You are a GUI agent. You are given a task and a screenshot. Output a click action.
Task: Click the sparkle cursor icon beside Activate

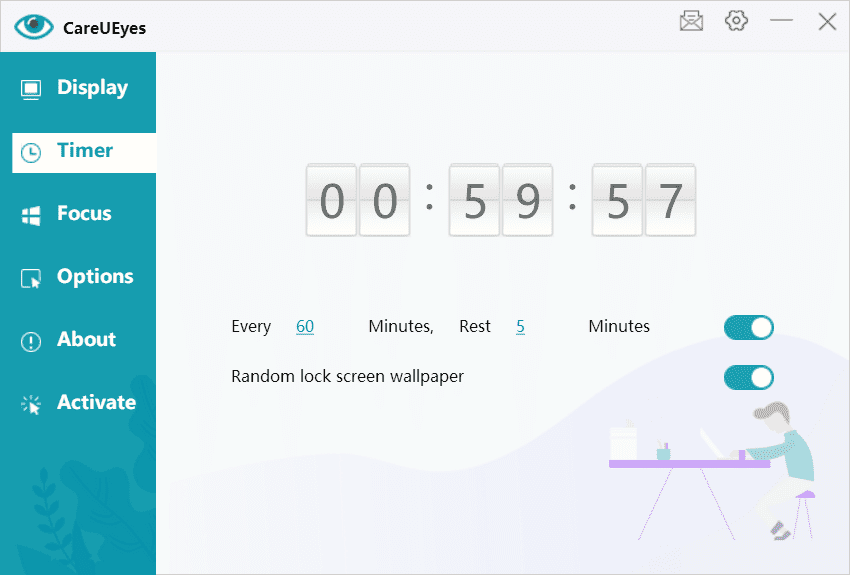pyautogui.click(x=31, y=405)
